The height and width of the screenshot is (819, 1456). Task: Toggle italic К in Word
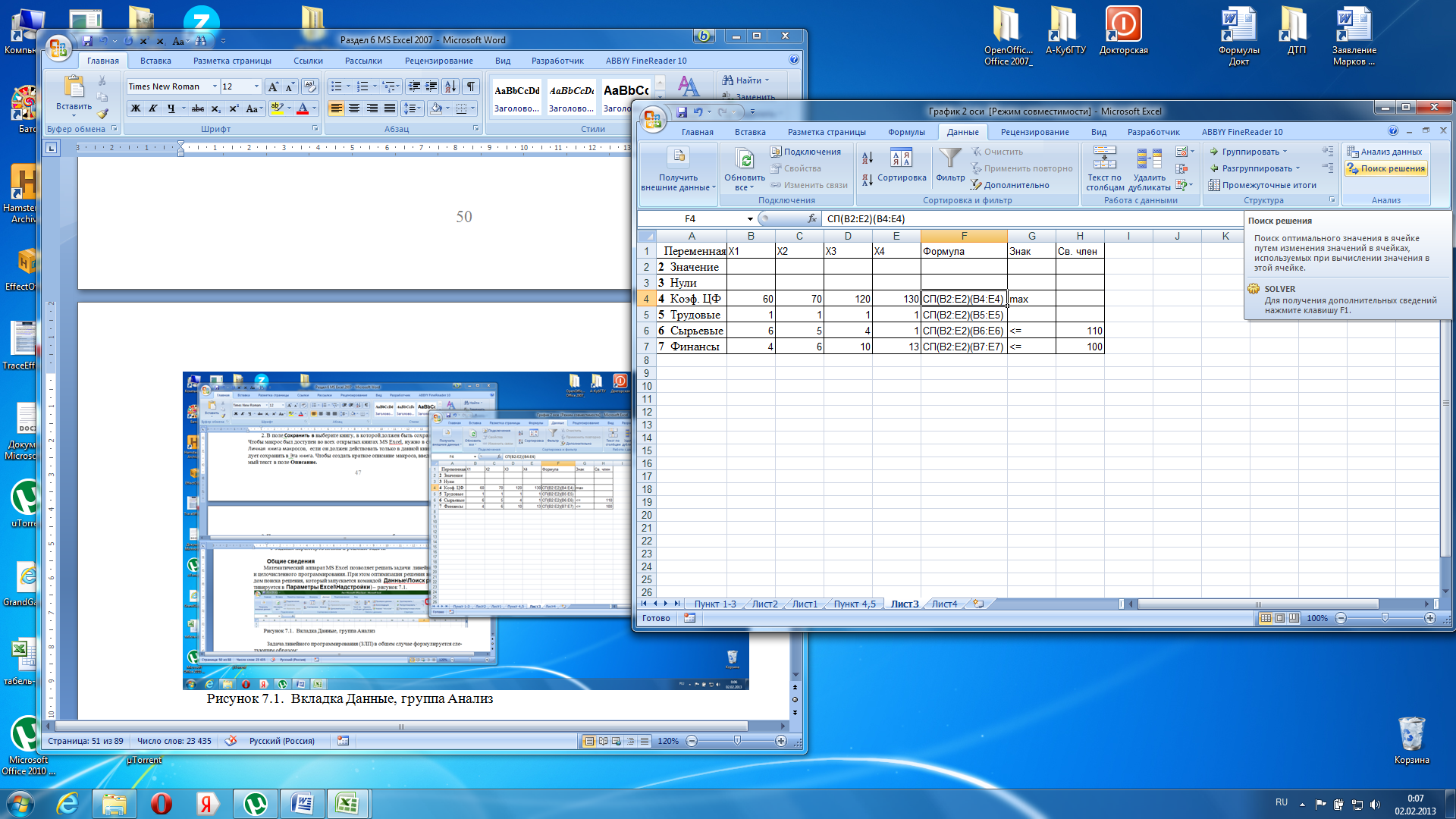[x=152, y=108]
